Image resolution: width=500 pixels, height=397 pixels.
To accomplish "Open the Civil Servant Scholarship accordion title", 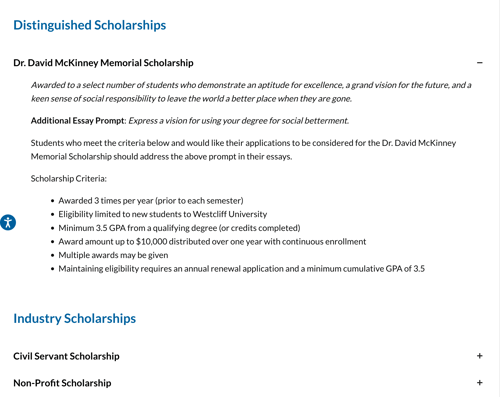I will click(x=66, y=356).
